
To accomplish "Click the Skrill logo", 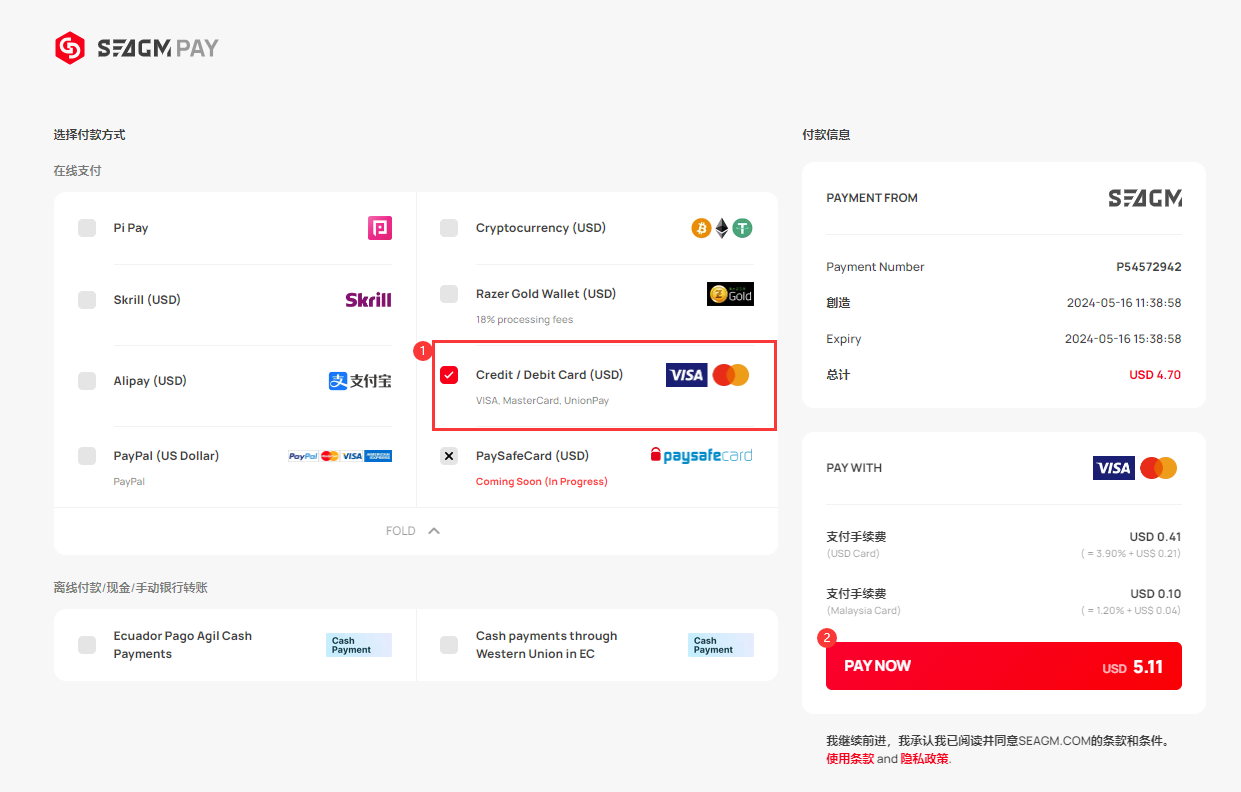I will click(368, 300).
